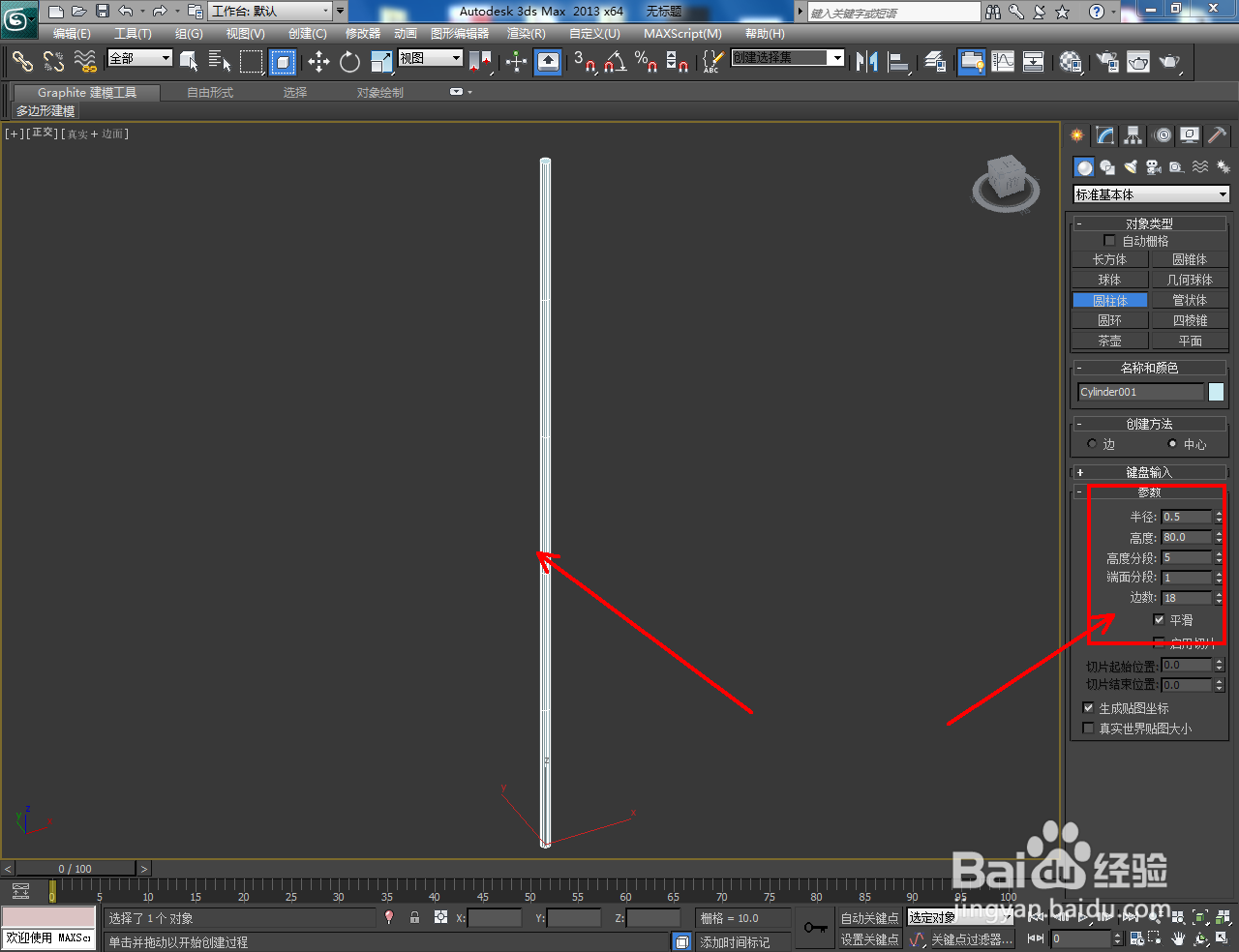
Task: Activate the Geometry creation icon
Action: pos(1083,166)
